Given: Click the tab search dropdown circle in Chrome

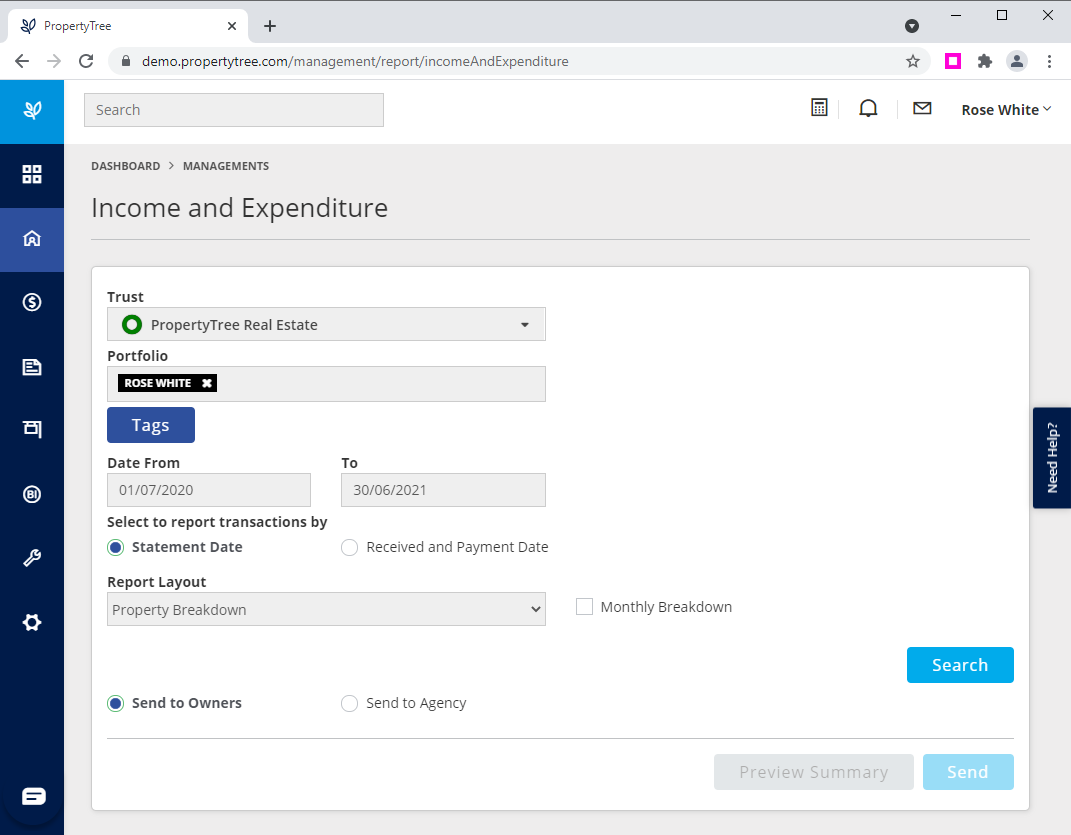Looking at the screenshot, I should 911,26.
